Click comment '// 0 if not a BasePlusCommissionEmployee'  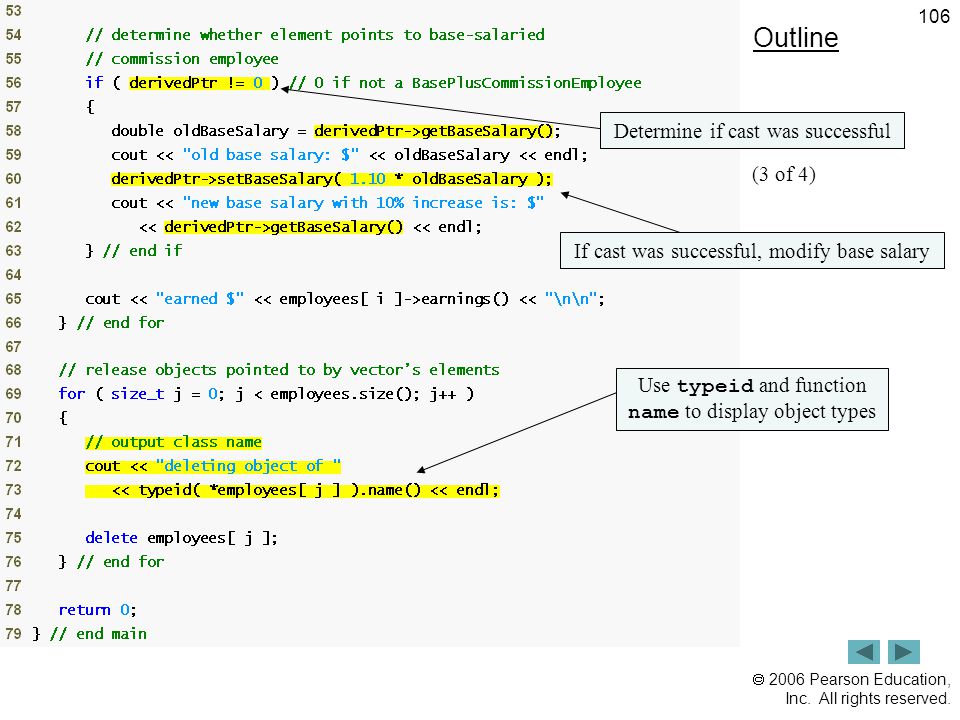[x=465, y=83]
